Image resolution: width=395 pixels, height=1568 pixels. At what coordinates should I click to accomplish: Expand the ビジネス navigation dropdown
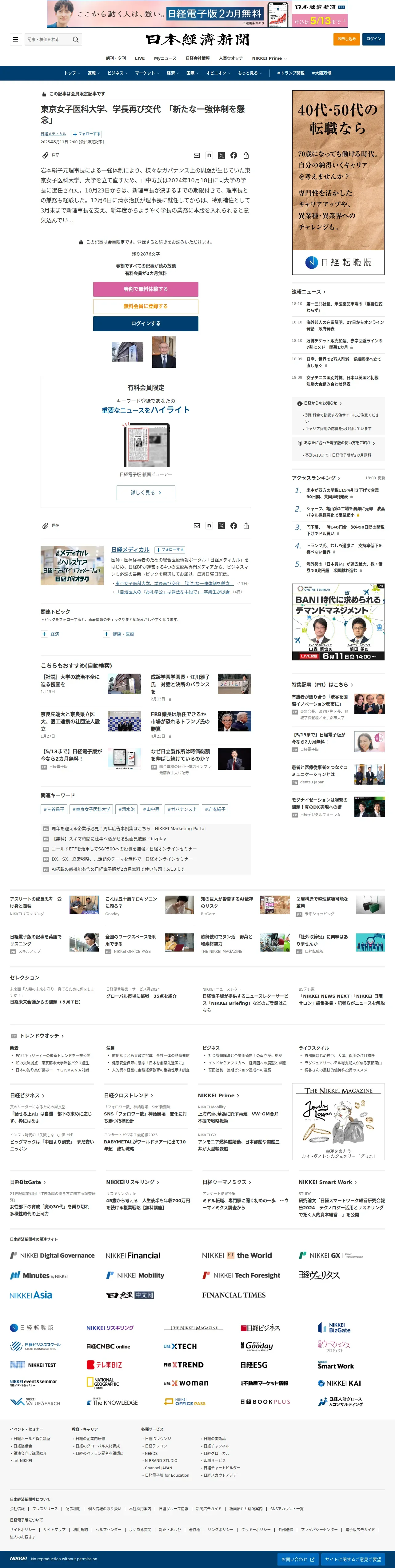pyautogui.click(x=118, y=73)
